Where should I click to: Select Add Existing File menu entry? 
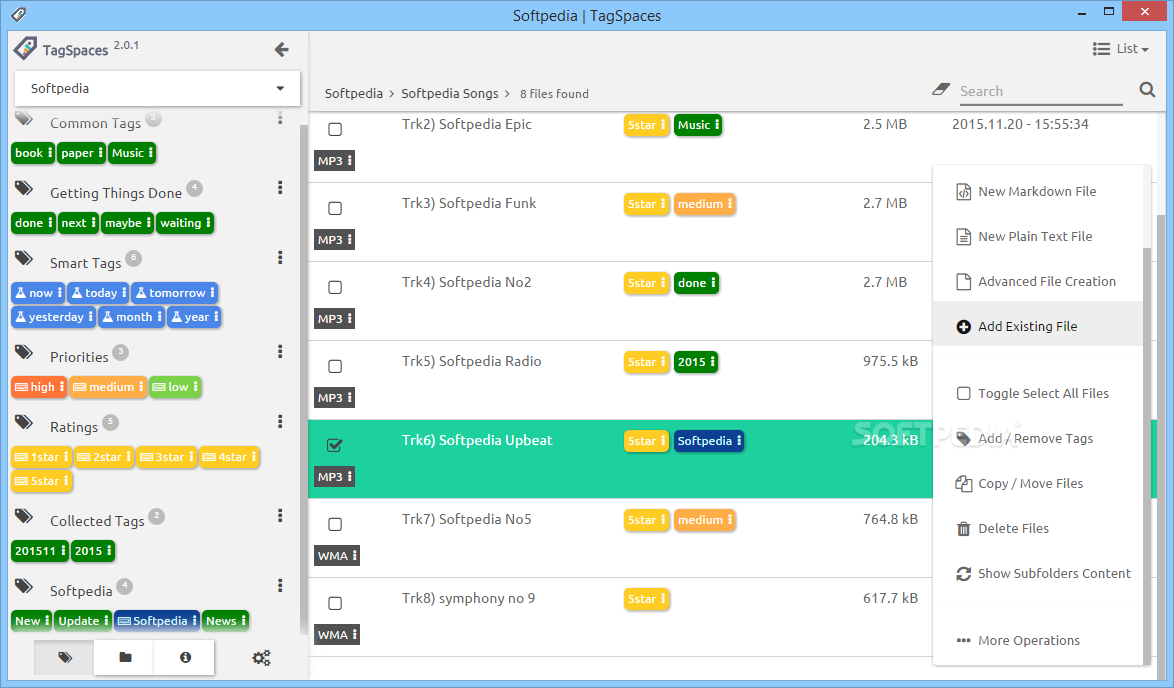point(1038,326)
